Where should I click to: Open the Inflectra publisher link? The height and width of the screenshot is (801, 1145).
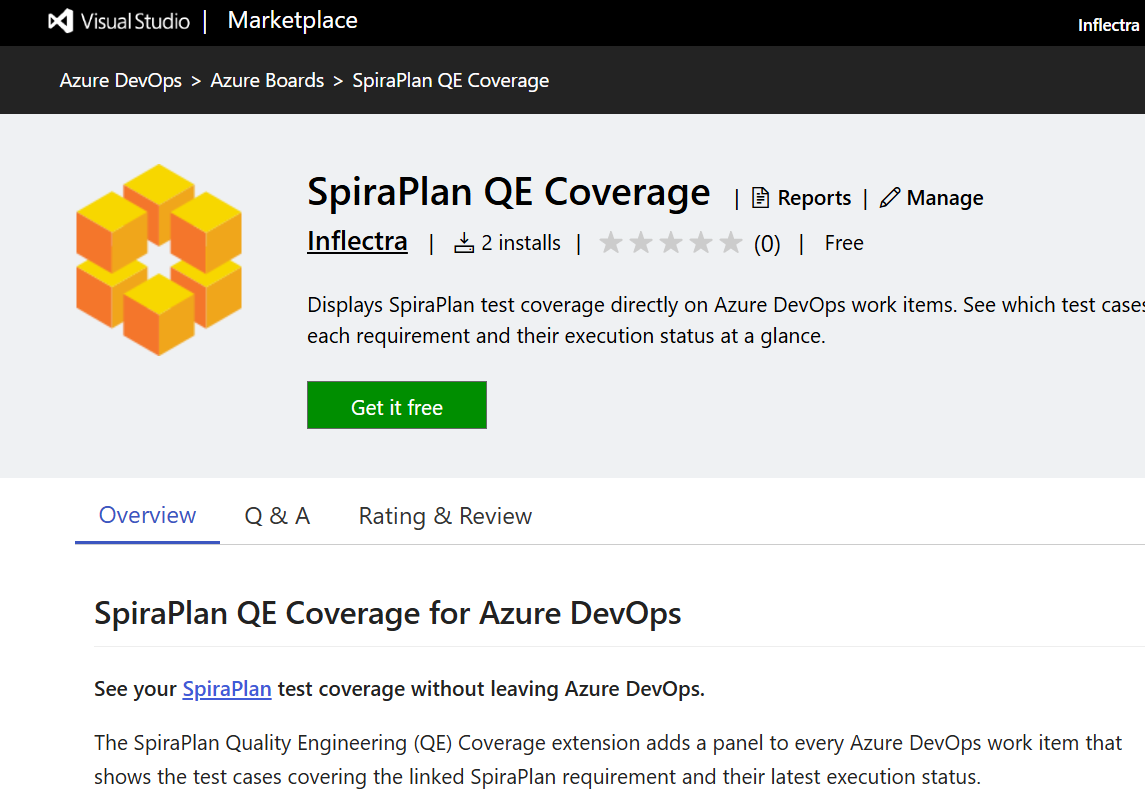click(x=357, y=241)
